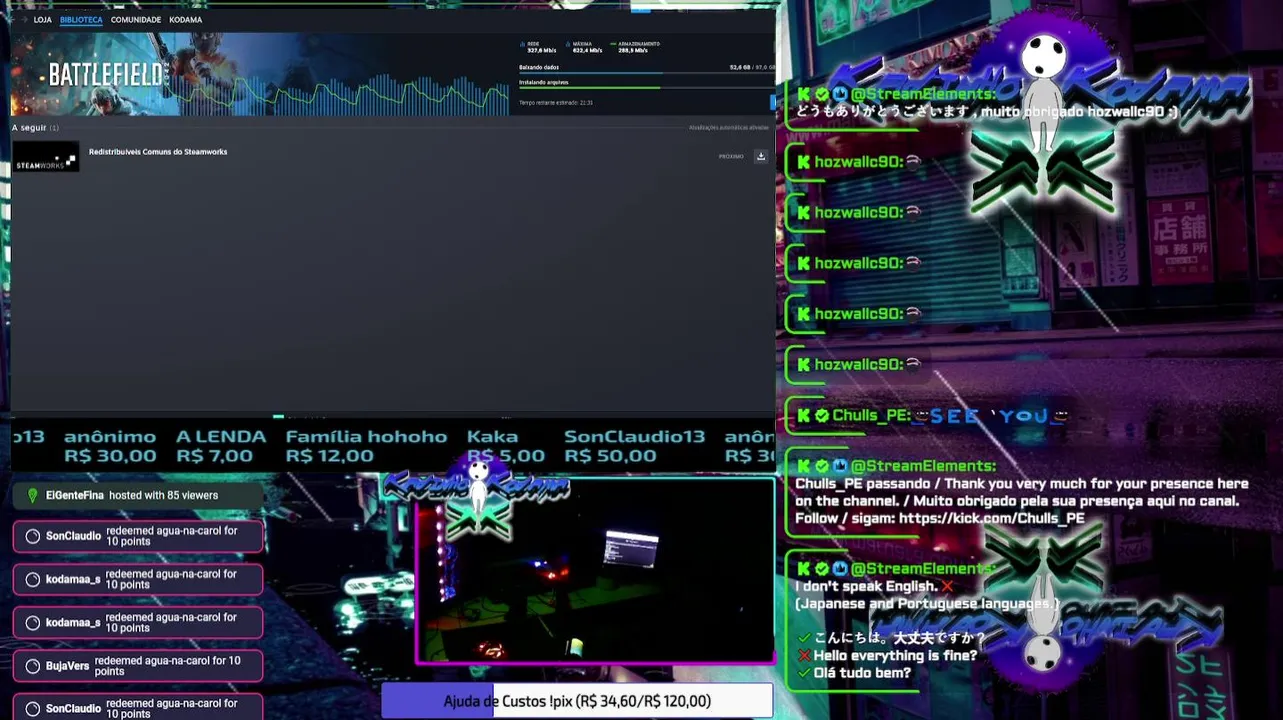This screenshot has height=720, width=1283.
Task: Click the 'A seguir (1)' queue heading
Action: click(x=35, y=128)
